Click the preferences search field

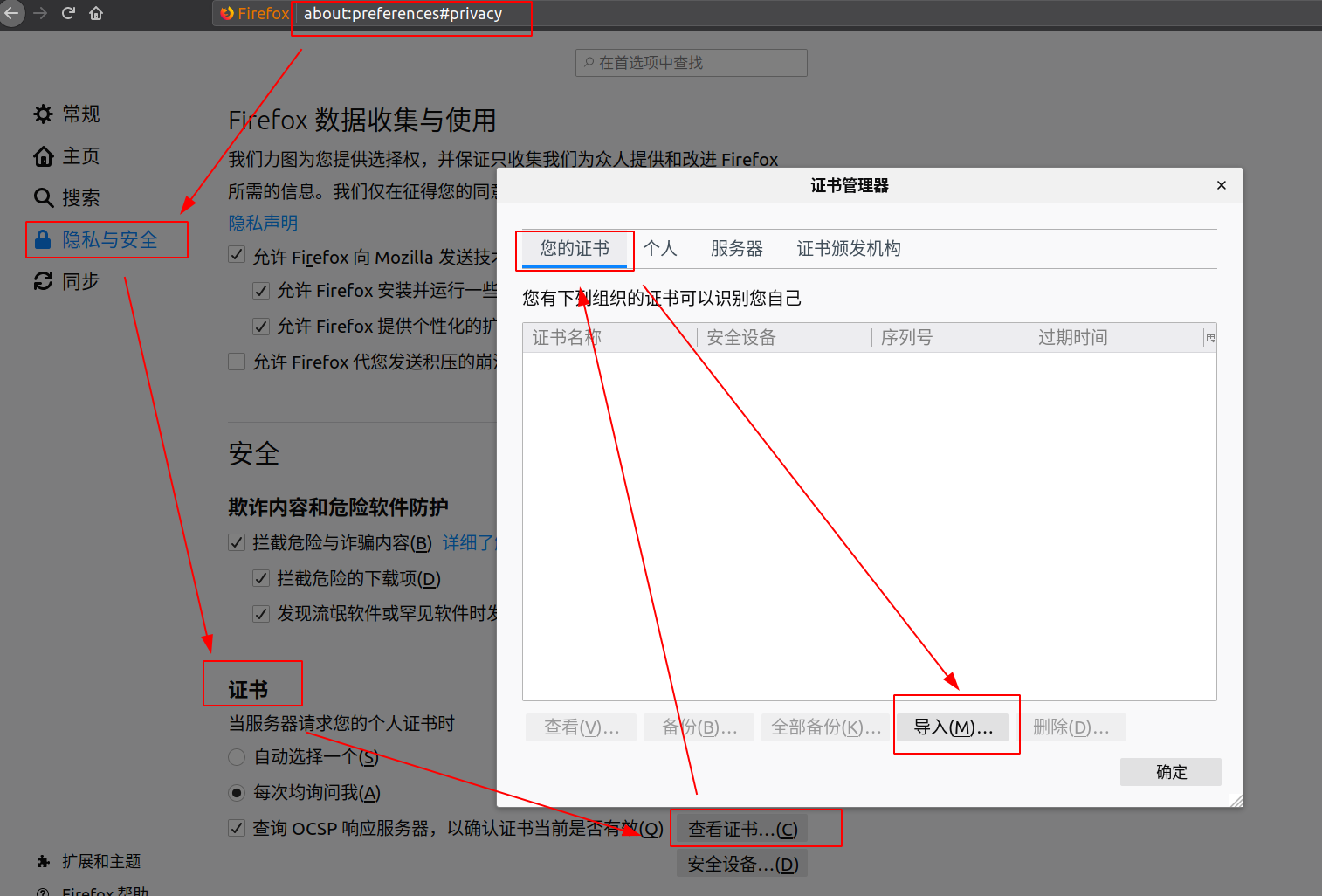tap(692, 63)
